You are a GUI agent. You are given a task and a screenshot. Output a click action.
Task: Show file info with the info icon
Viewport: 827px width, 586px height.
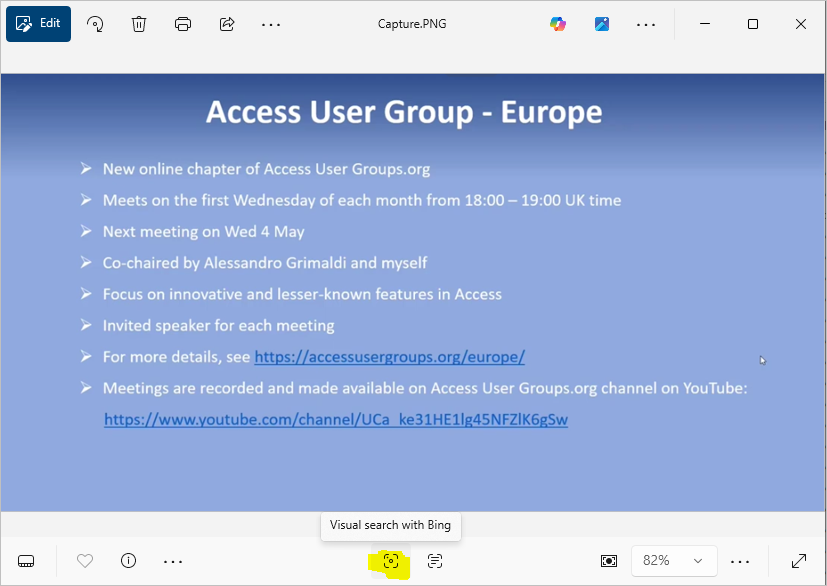tap(128, 560)
